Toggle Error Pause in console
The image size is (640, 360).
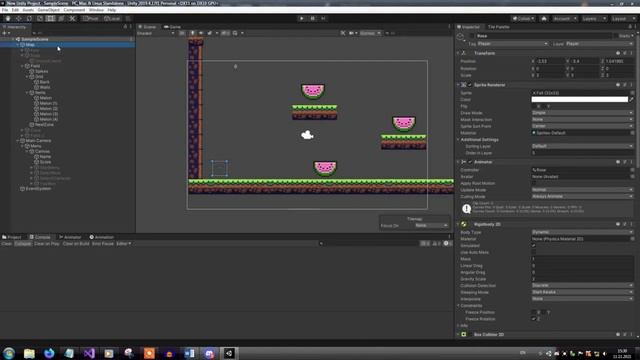pyautogui.click(x=103, y=244)
